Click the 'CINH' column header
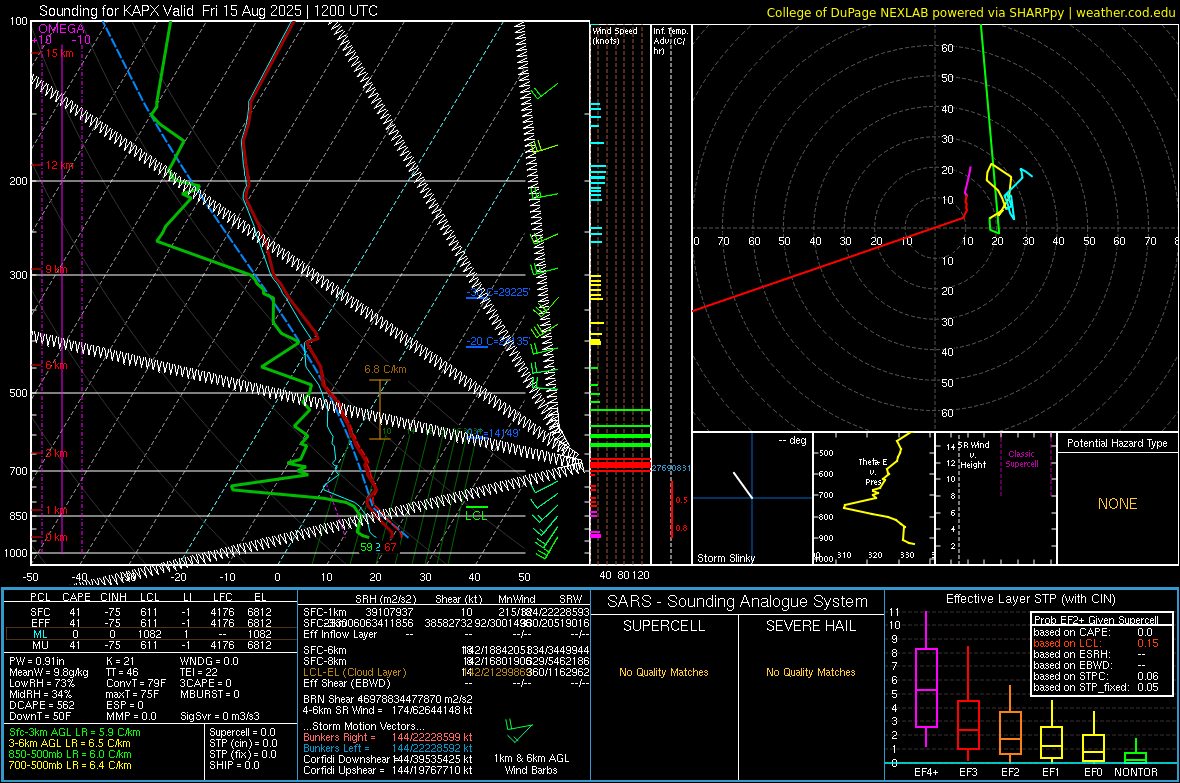 113,597
